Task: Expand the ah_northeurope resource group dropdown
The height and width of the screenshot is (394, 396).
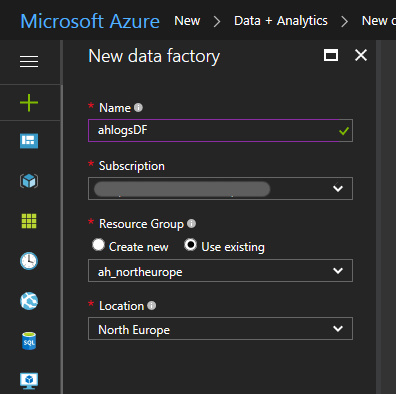Action: tap(220, 271)
